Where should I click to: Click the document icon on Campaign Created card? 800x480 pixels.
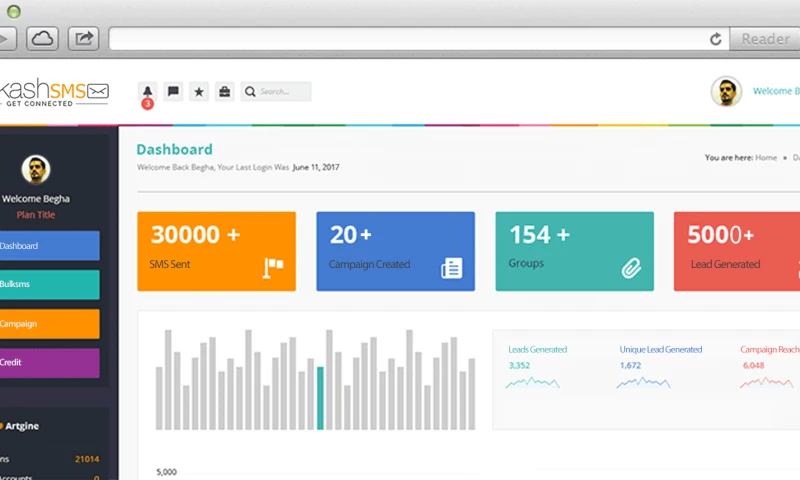(451, 267)
